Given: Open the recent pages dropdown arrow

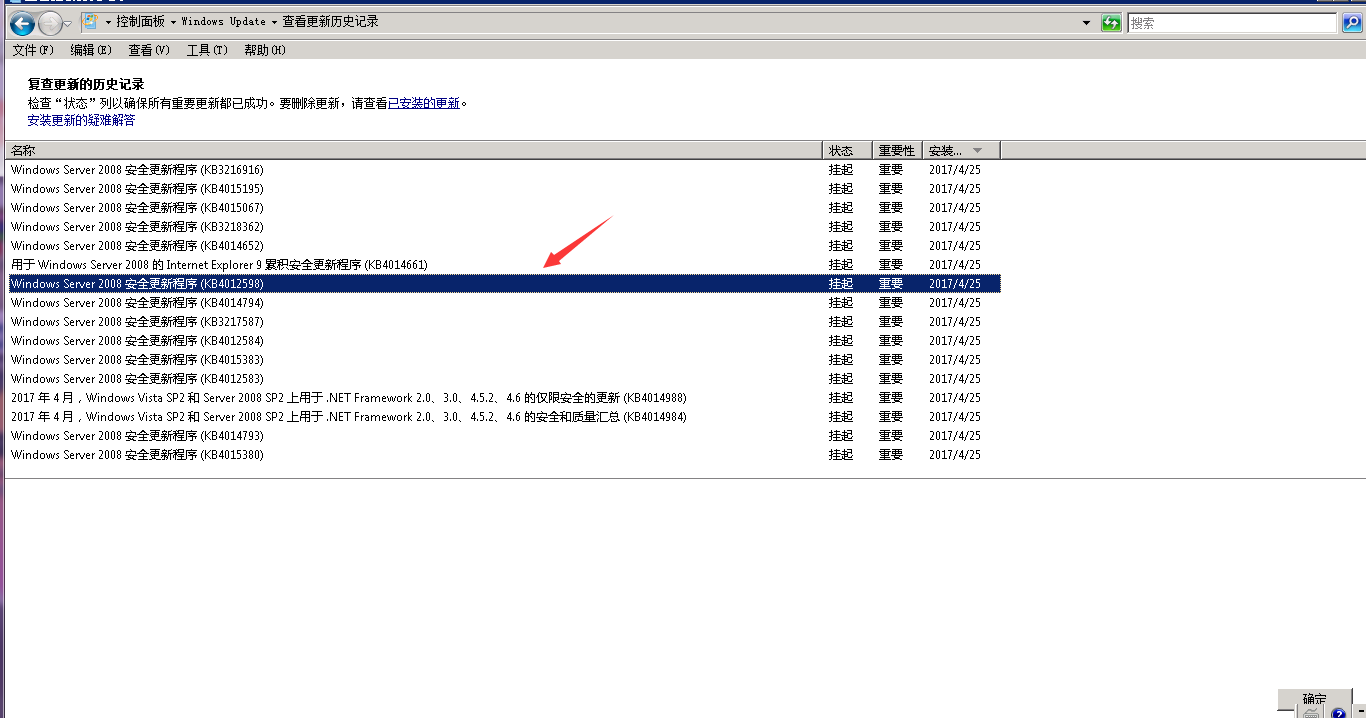Looking at the screenshot, I should pyautogui.click(x=68, y=23).
